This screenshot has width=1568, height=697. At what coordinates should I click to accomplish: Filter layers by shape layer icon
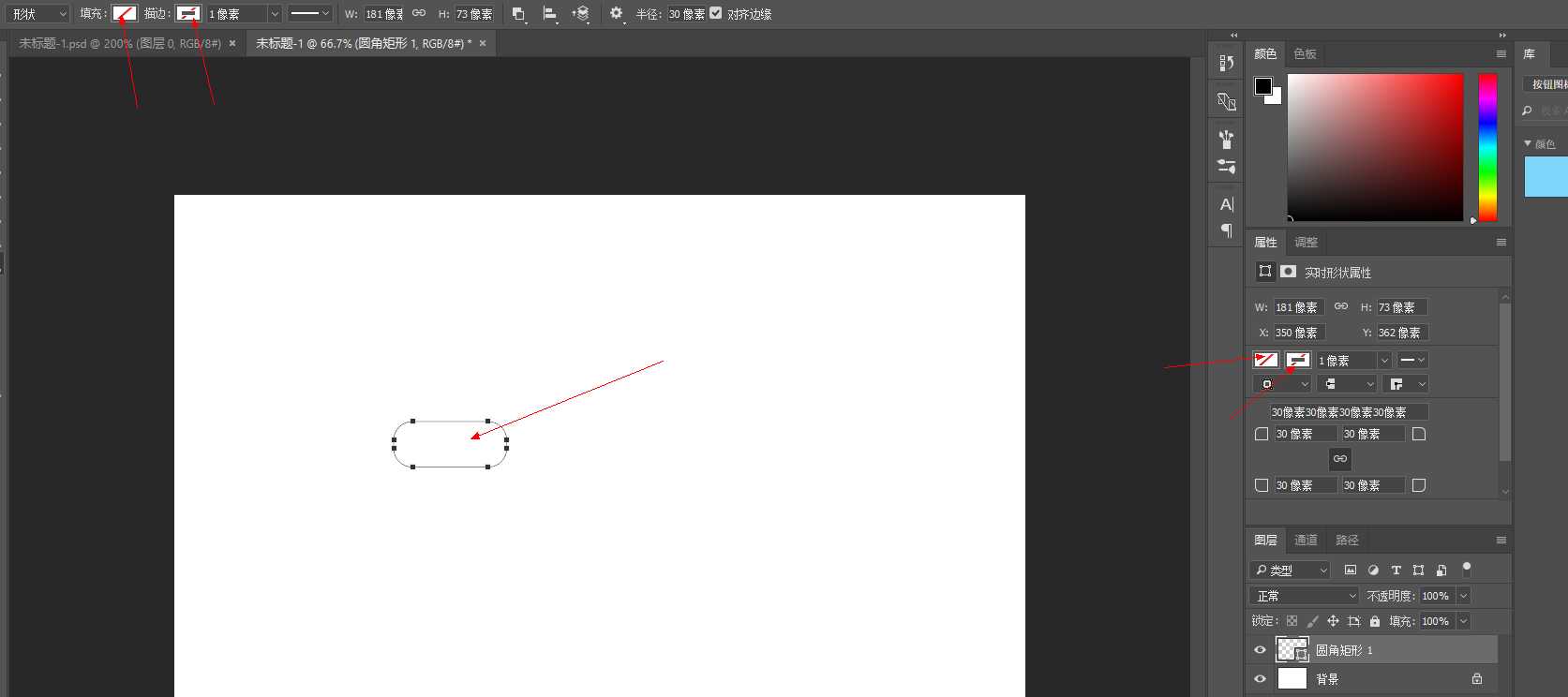(x=1418, y=570)
